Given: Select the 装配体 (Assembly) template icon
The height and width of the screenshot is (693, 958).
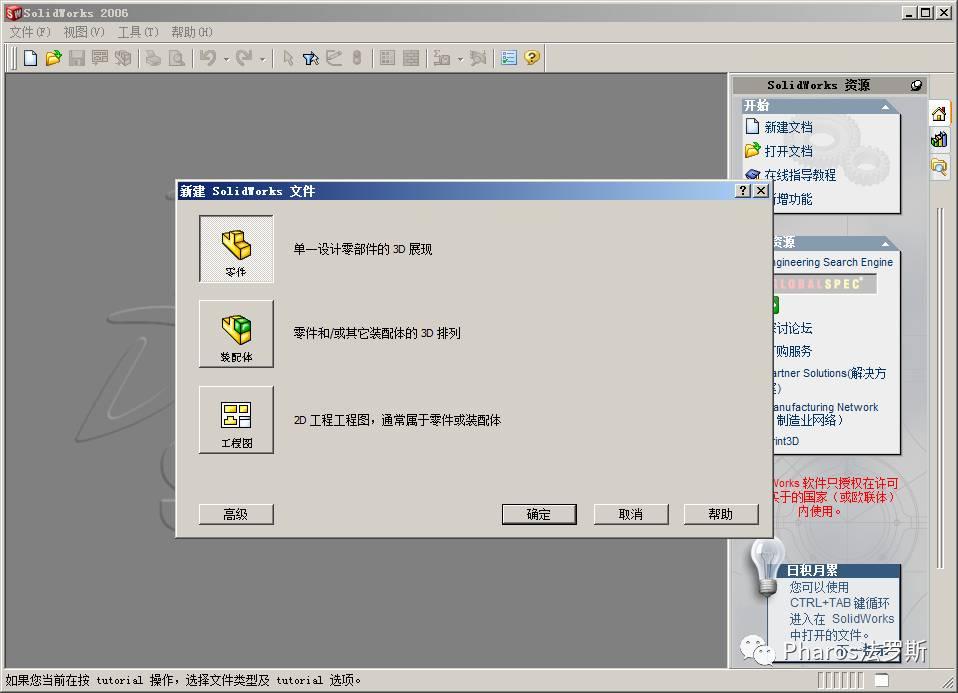Looking at the screenshot, I should [235, 335].
